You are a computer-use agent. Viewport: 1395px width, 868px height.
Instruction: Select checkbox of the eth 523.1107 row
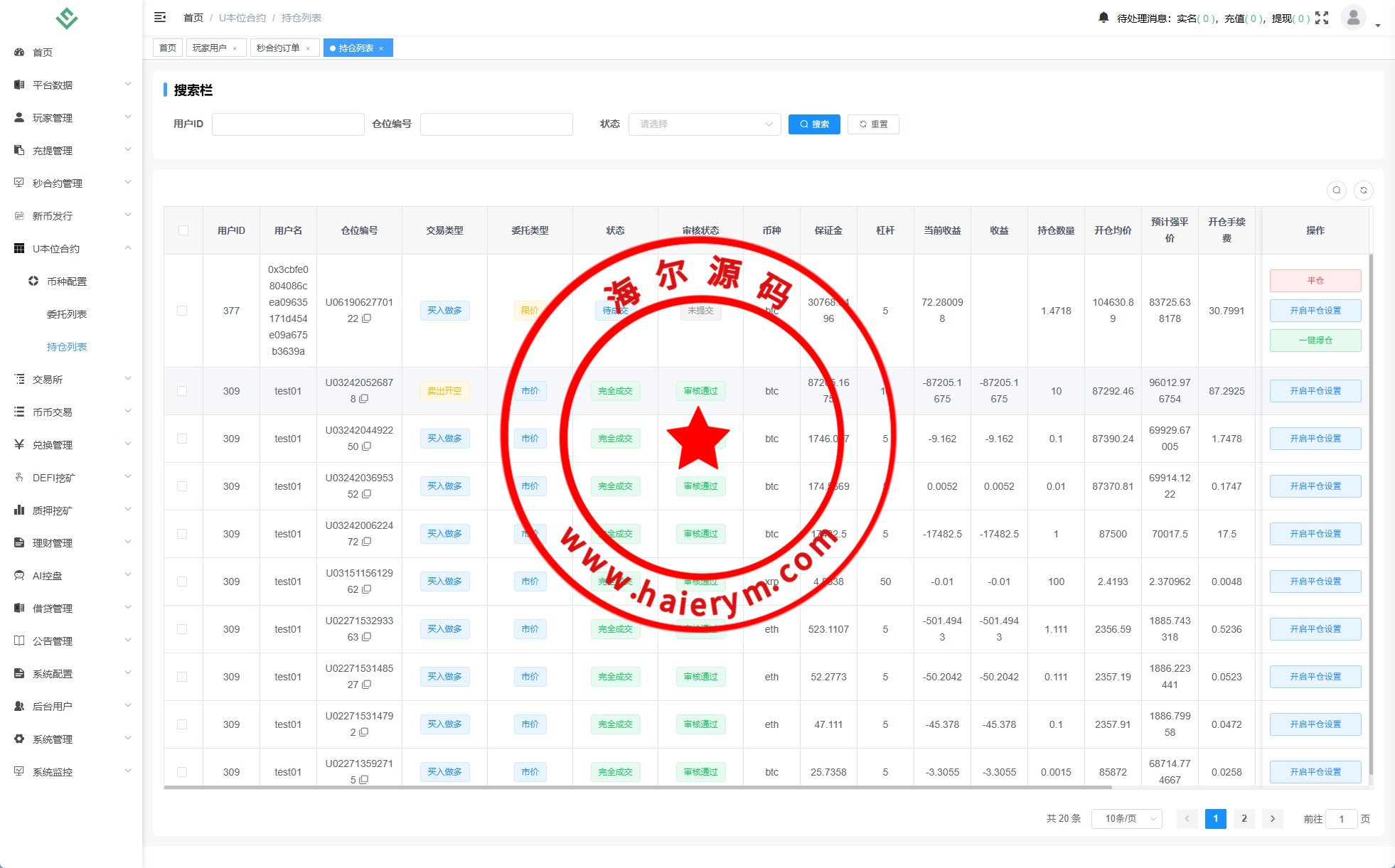[182, 629]
